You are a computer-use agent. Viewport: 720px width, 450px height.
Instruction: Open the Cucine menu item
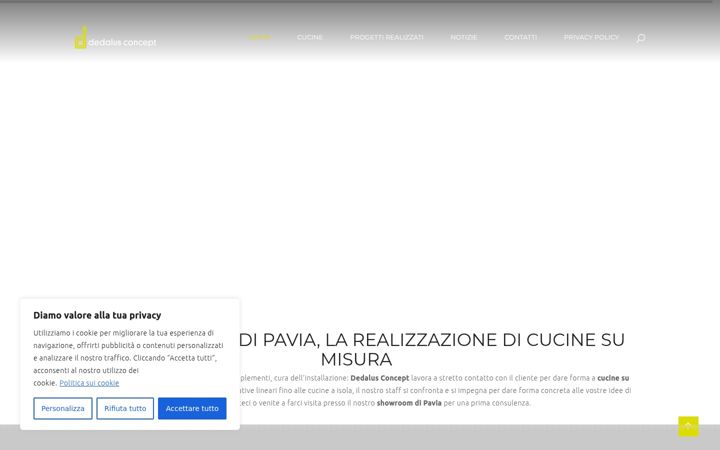pos(309,37)
